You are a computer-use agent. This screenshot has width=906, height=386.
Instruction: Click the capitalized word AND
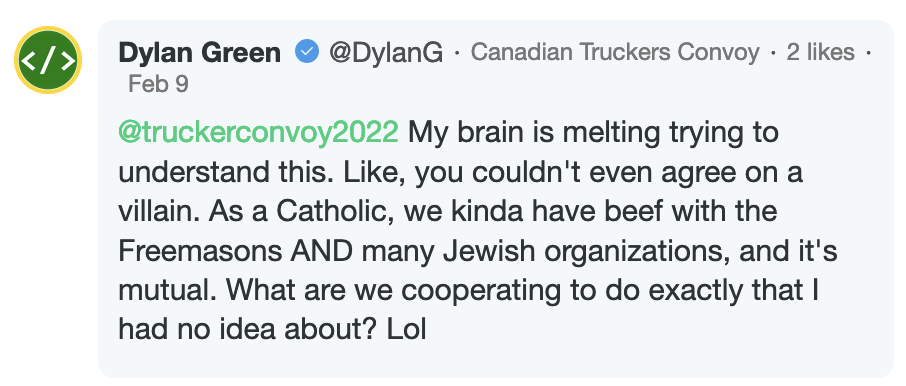coord(318,251)
